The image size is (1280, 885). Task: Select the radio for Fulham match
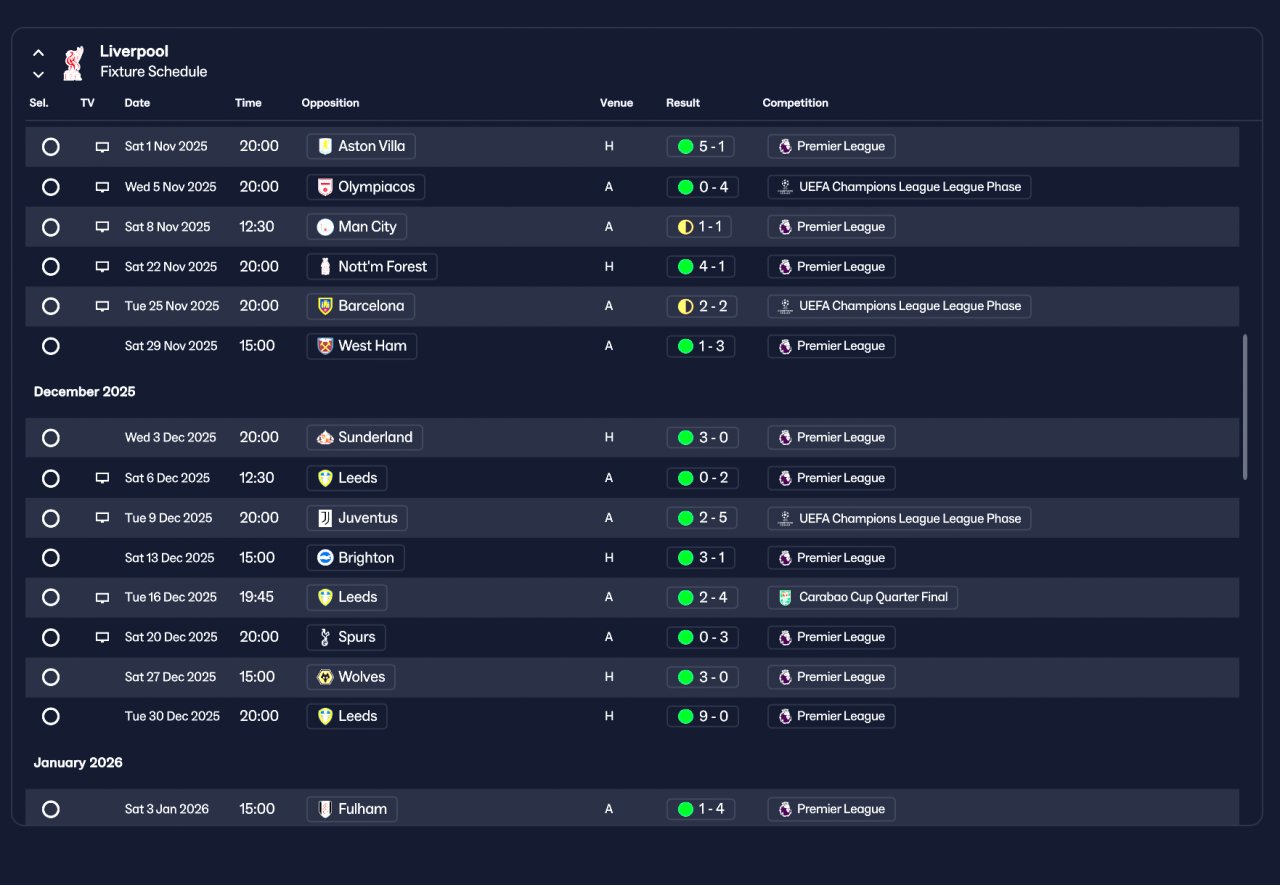pos(51,809)
